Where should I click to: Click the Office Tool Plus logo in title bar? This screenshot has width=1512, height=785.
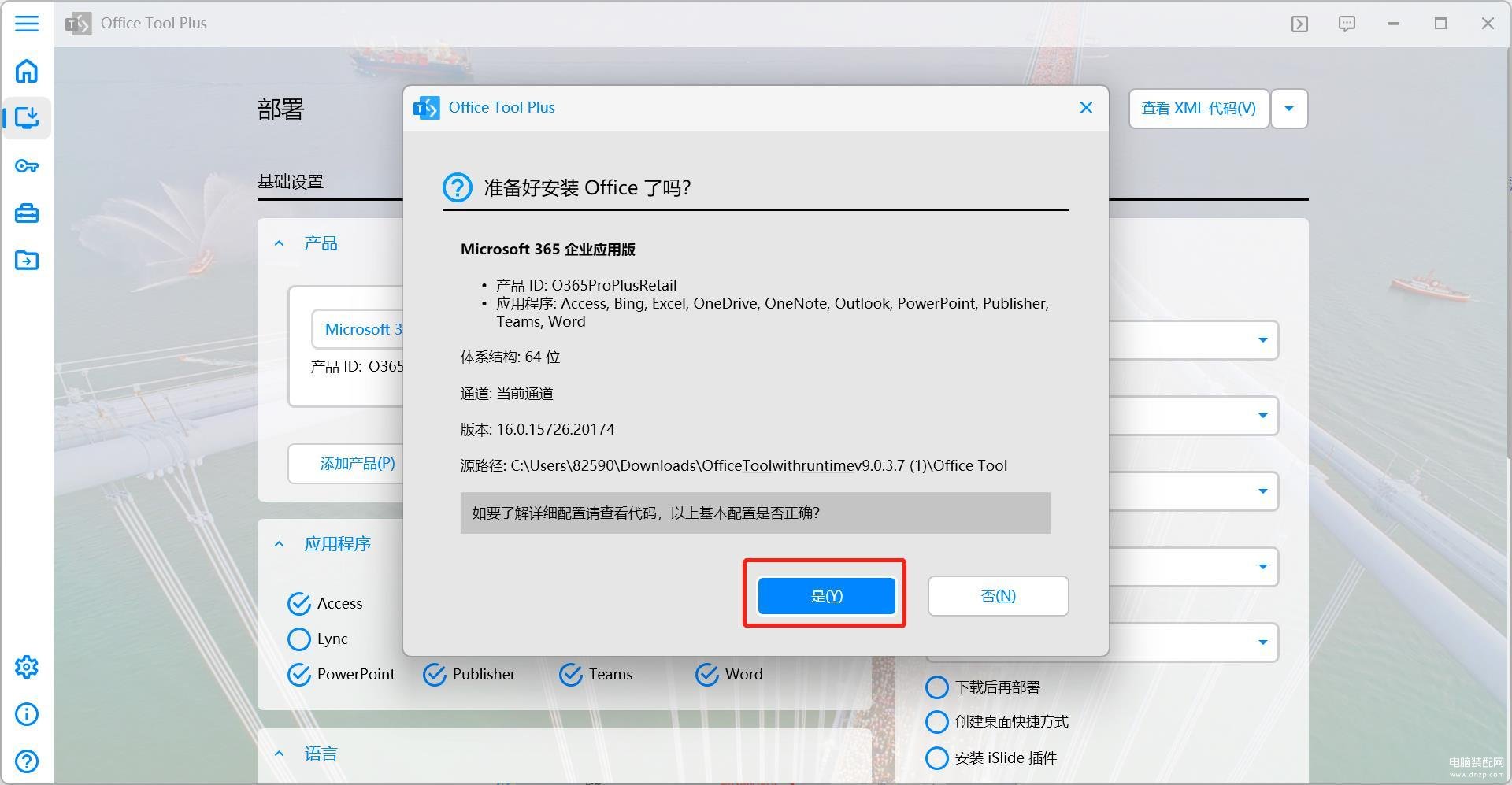tap(78, 24)
